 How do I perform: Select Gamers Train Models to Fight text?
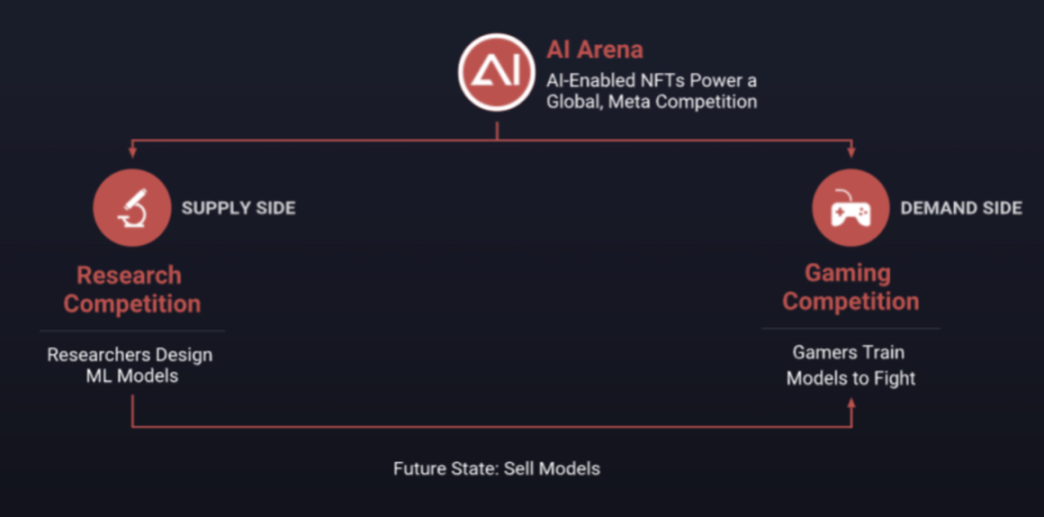(850, 365)
